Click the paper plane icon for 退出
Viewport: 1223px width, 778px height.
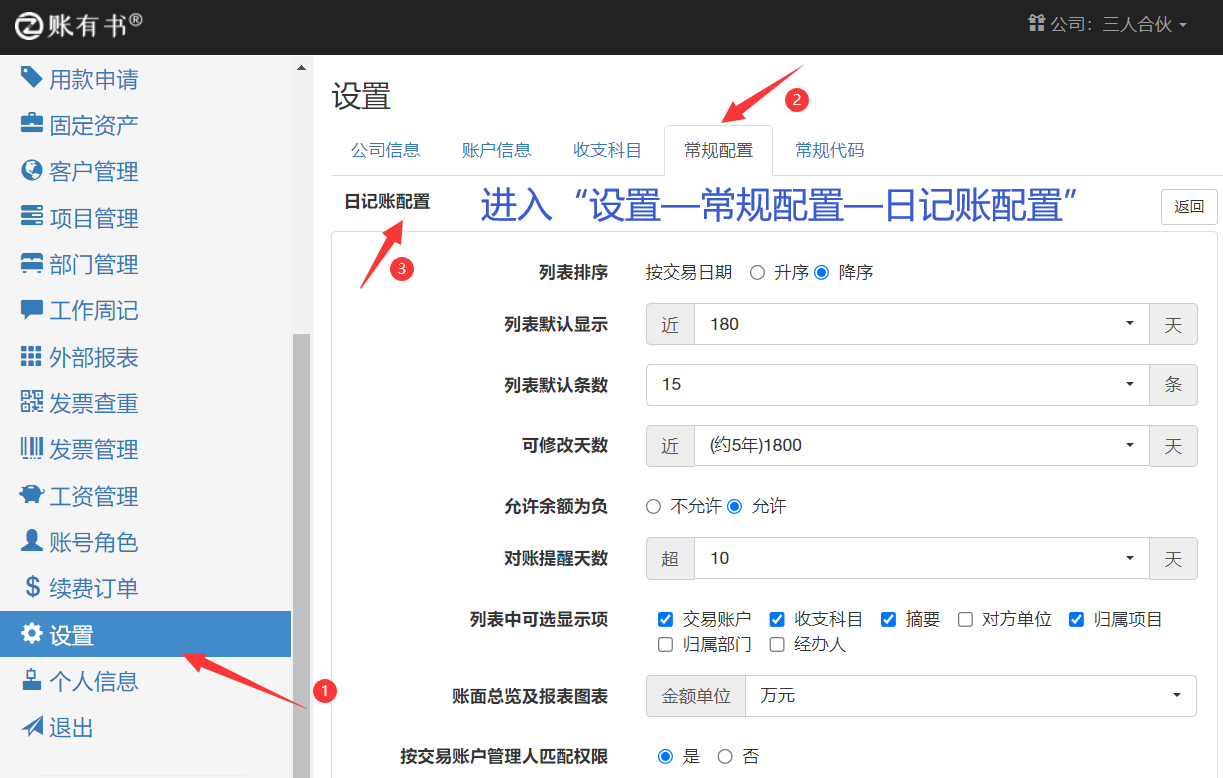tap(32, 727)
